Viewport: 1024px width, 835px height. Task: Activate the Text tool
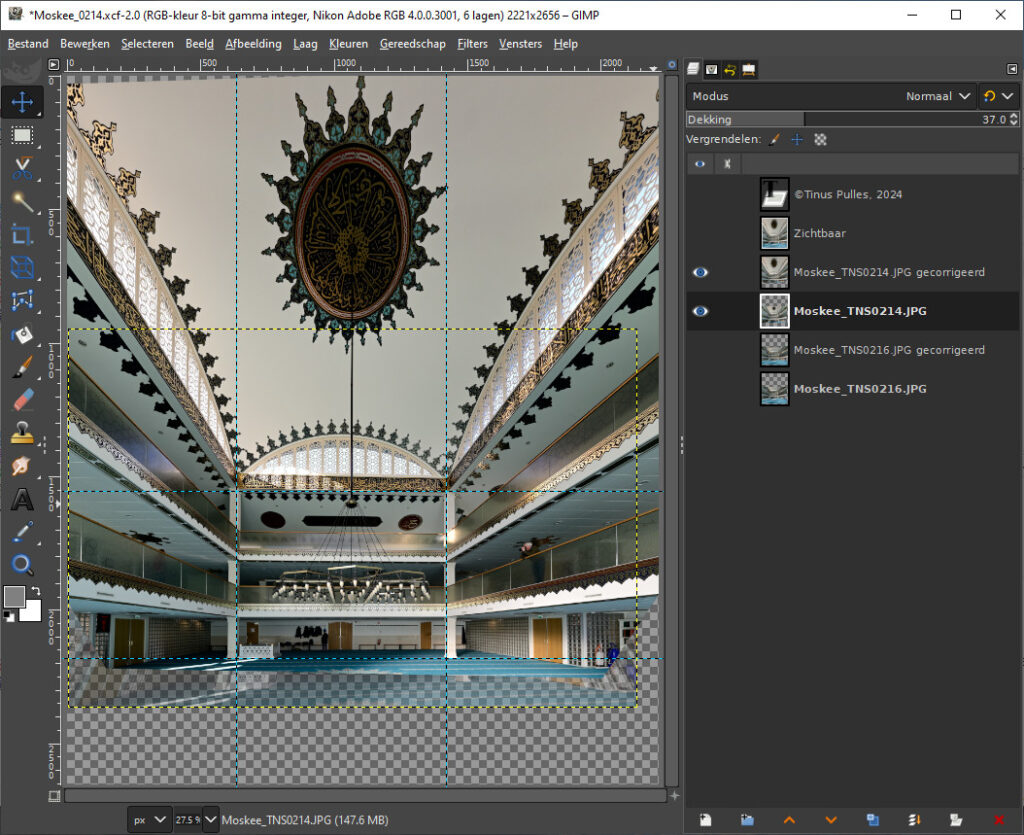[21, 499]
